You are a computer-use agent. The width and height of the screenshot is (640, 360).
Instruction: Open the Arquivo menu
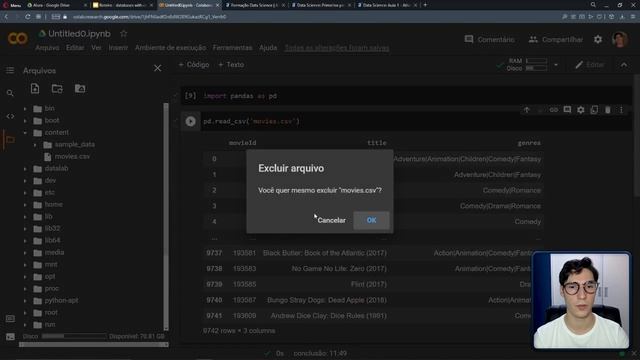(x=47, y=48)
